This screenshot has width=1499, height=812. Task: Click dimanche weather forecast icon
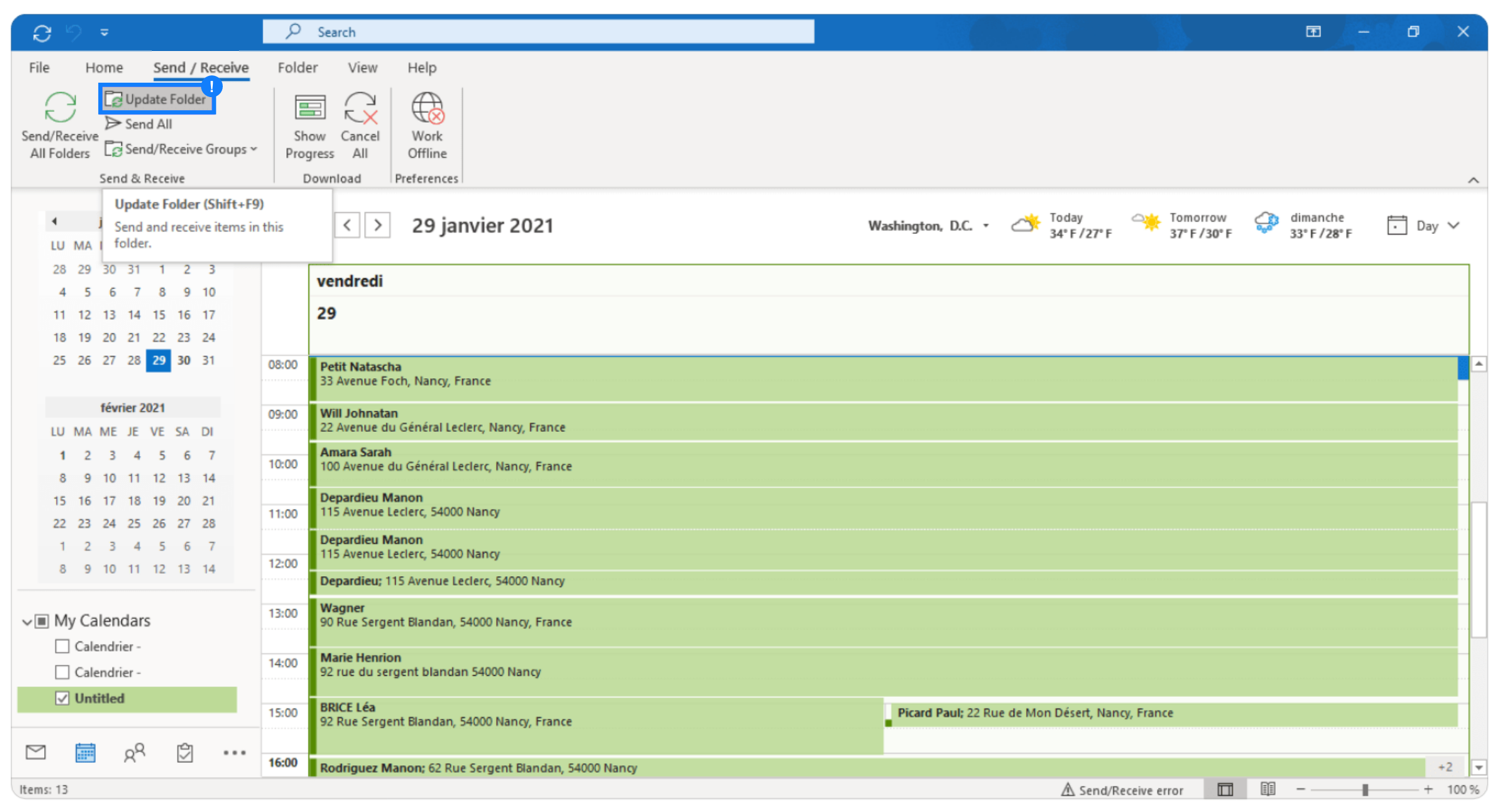tap(1266, 222)
